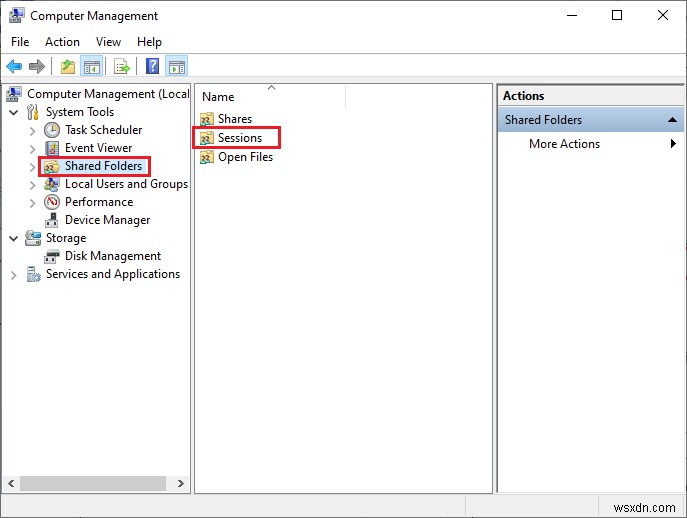
Task: Select the Sessions list entry
Action: tap(240, 138)
